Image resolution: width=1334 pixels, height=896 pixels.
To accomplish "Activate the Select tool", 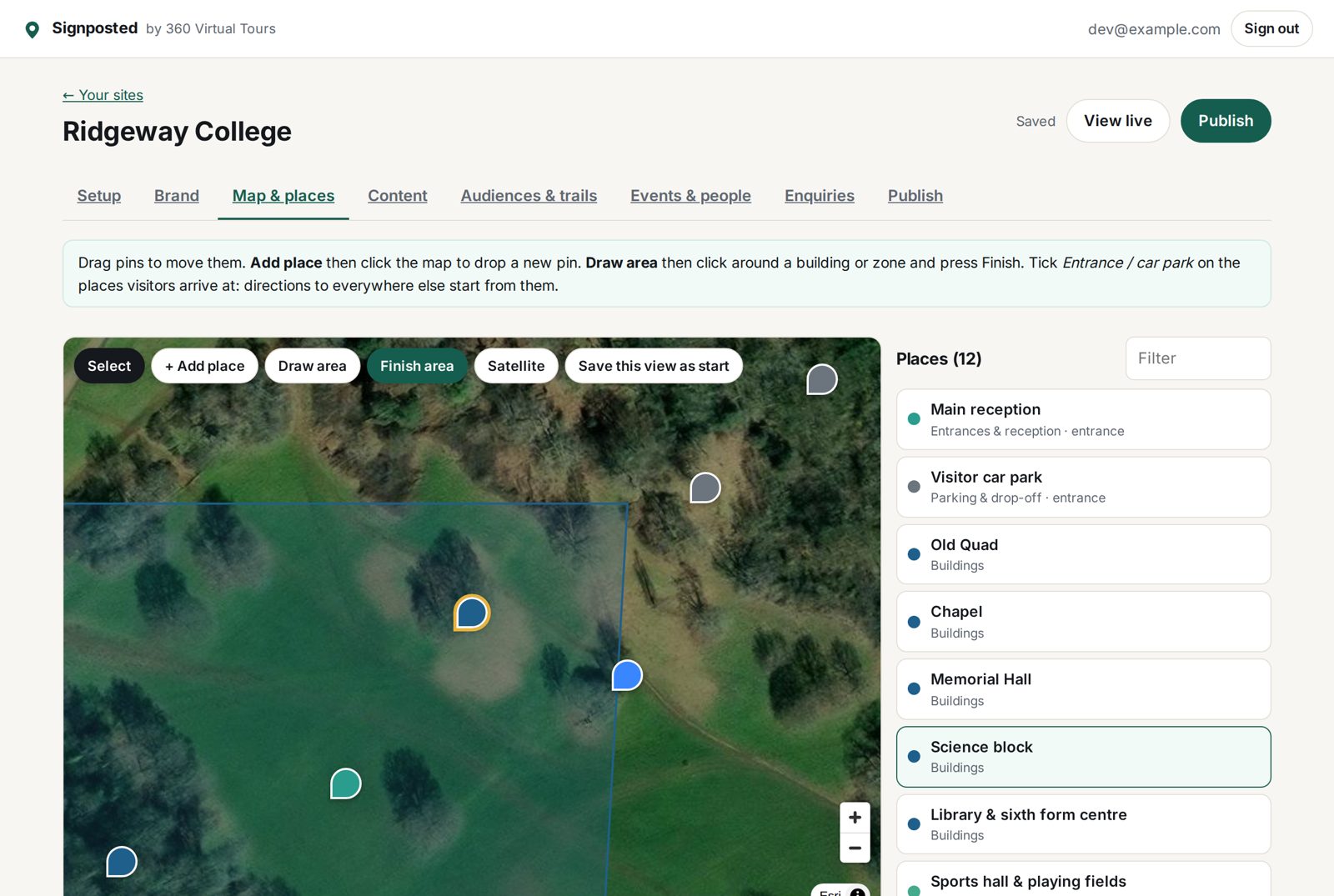I will (x=109, y=366).
